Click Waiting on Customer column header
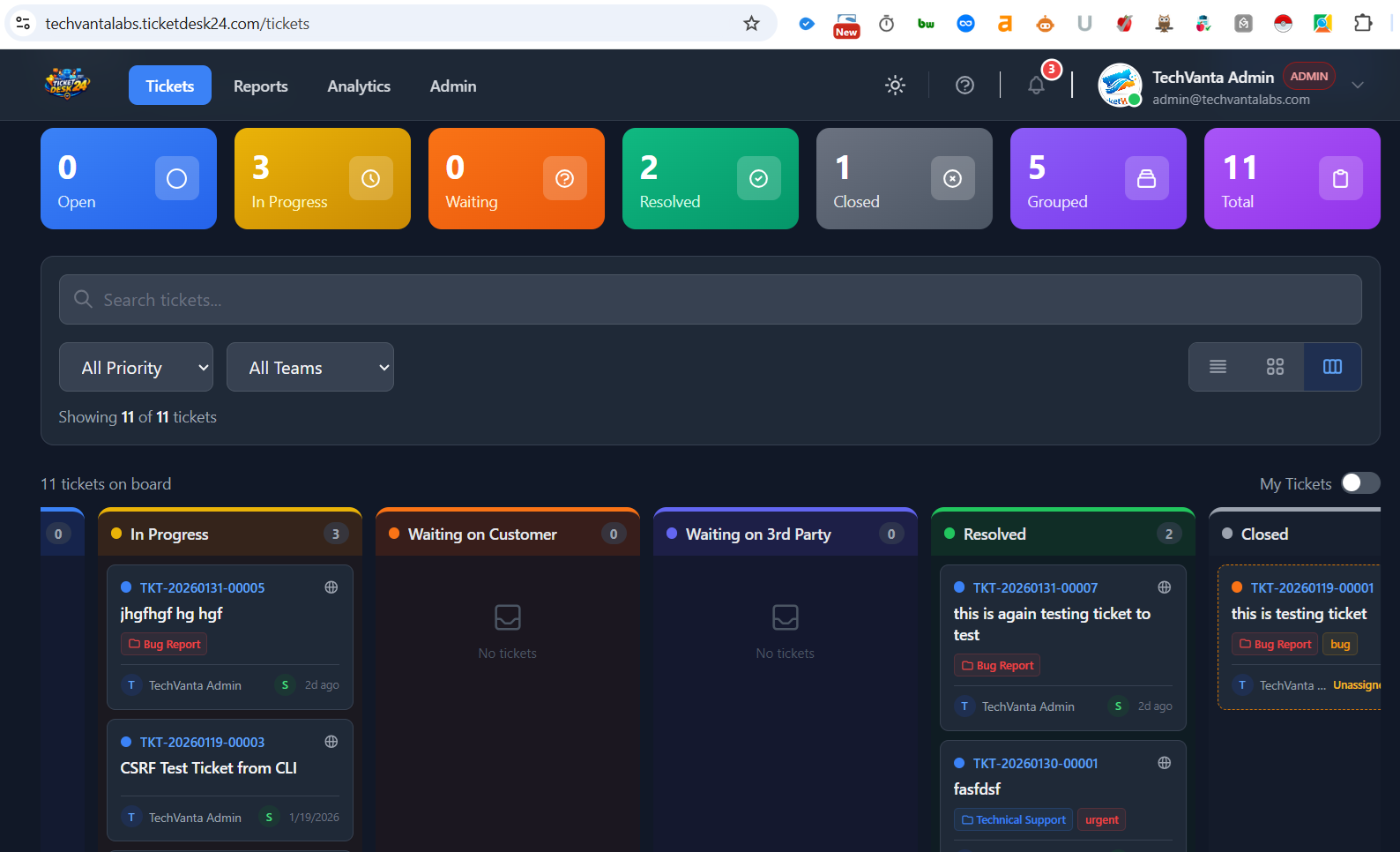Image resolution: width=1400 pixels, height=852 pixels. pos(508,534)
